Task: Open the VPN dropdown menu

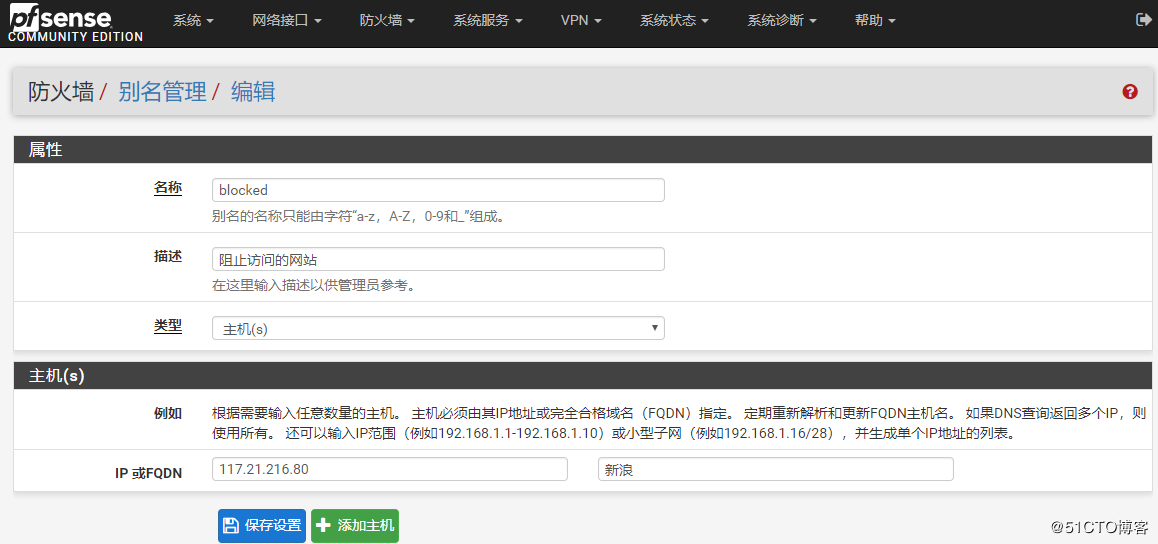Action: pyautogui.click(x=580, y=21)
